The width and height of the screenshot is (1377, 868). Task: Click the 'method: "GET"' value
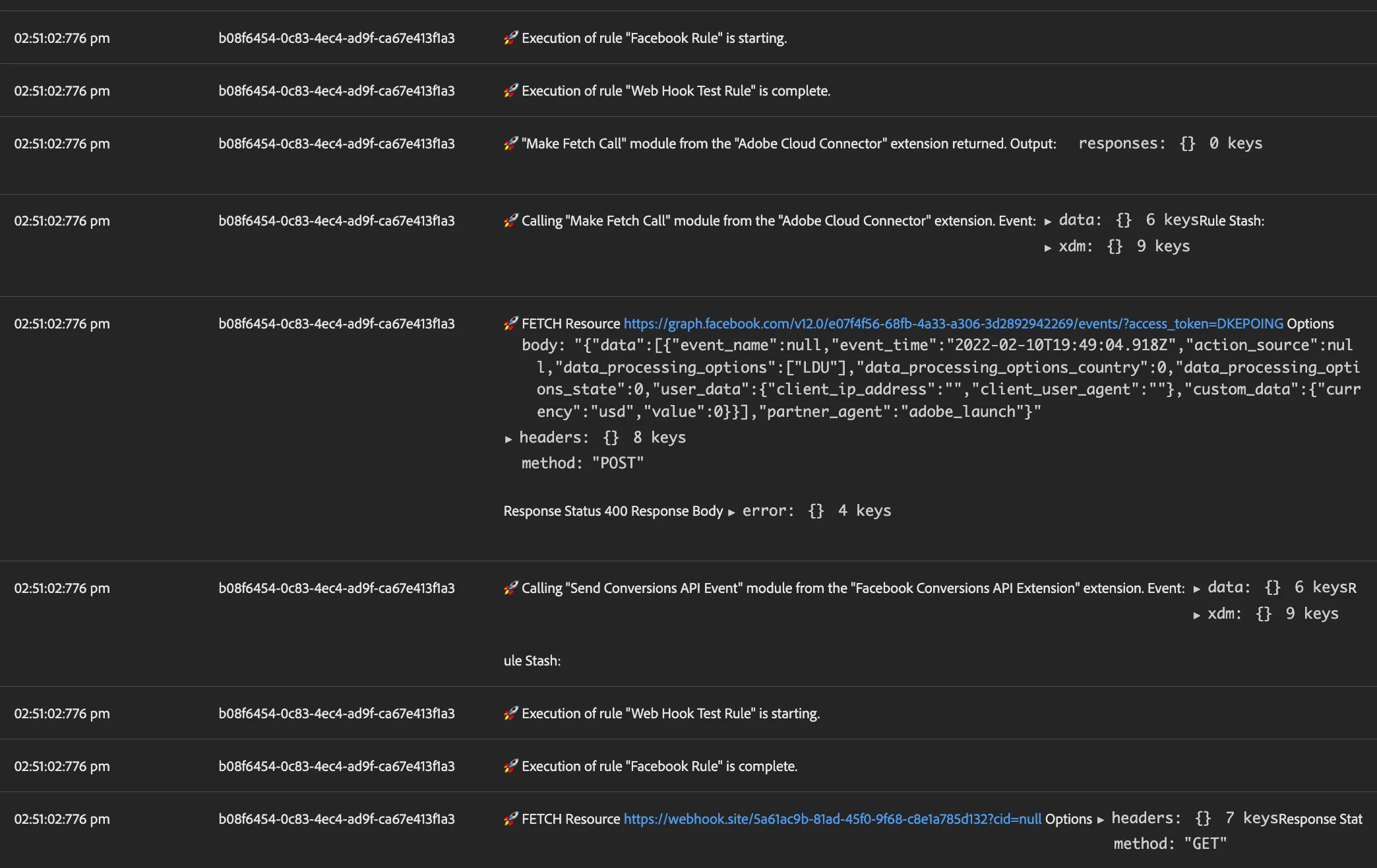(x=1171, y=844)
